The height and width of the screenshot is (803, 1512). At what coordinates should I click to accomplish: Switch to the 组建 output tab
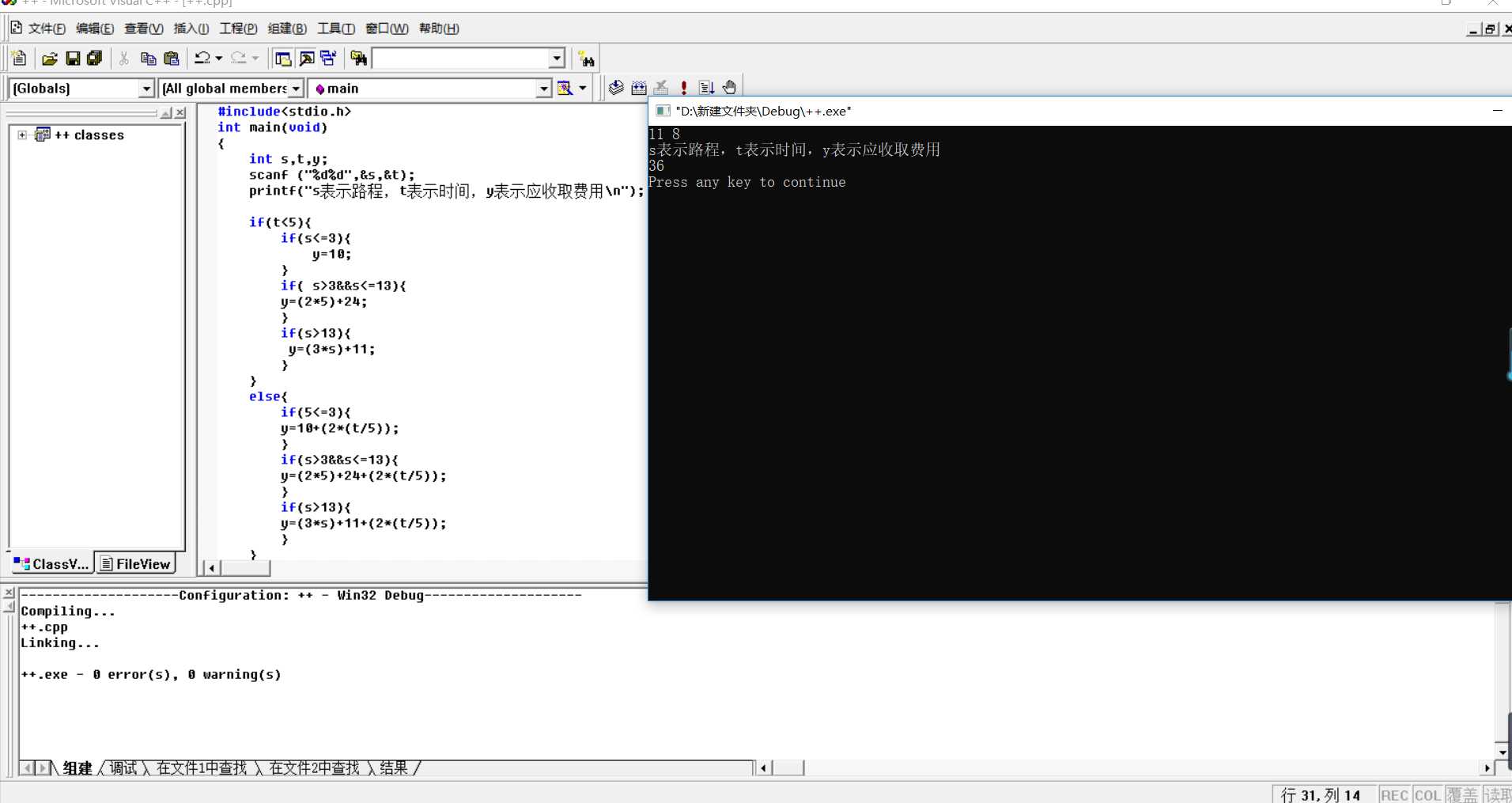pos(77,767)
